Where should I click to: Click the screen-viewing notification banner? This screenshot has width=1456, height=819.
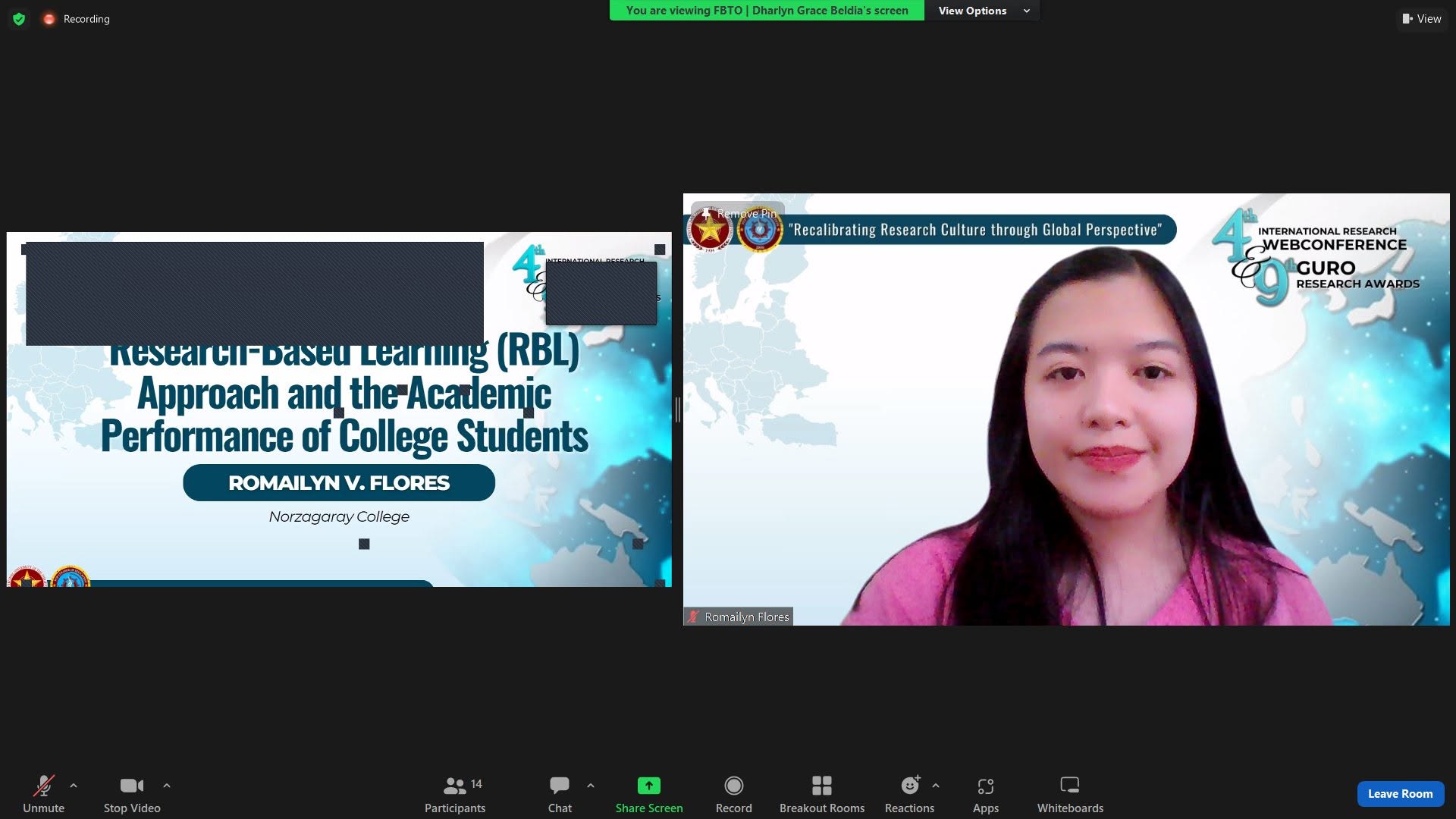(767, 11)
